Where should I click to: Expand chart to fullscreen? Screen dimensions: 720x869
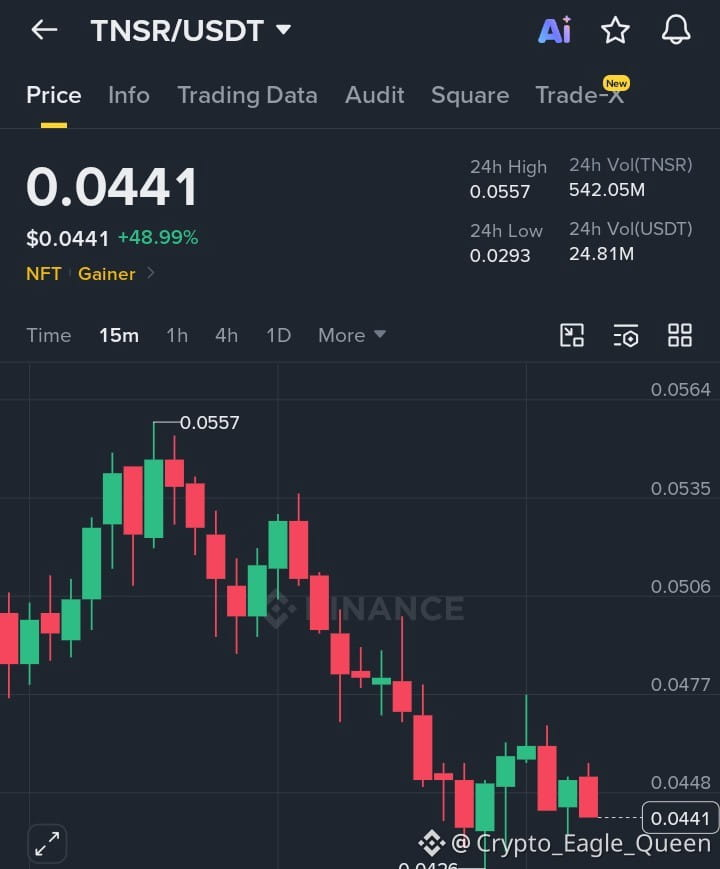47,844
